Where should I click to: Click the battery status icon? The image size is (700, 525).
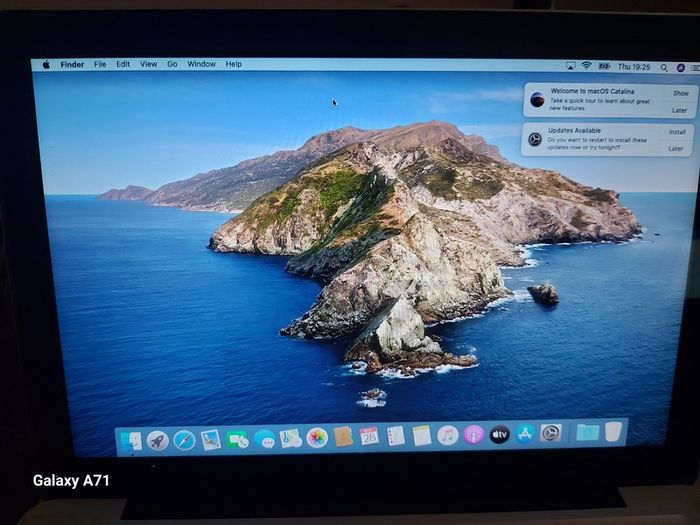point(604,67)
